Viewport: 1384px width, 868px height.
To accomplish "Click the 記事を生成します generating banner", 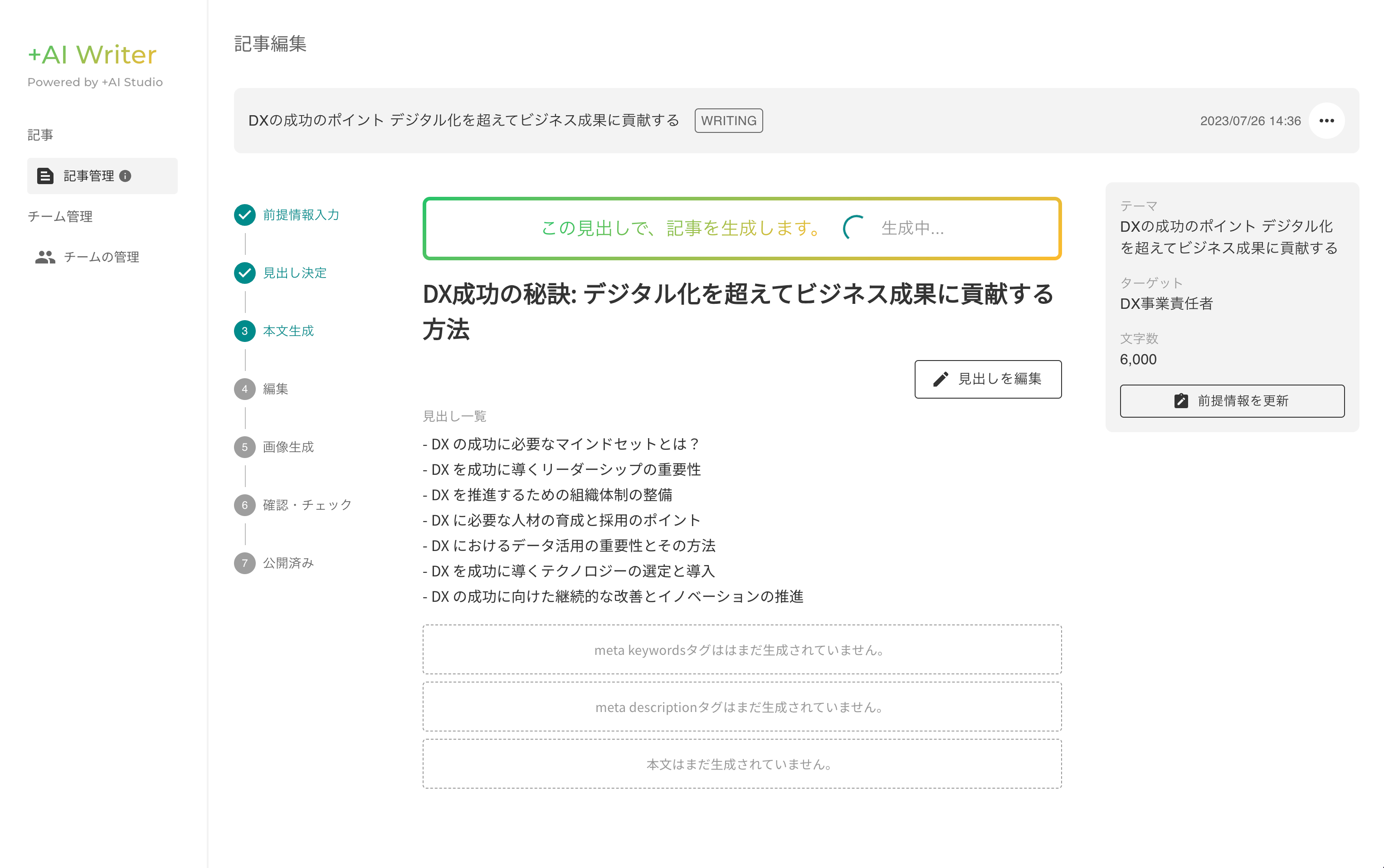I will (x=741, y=229).
